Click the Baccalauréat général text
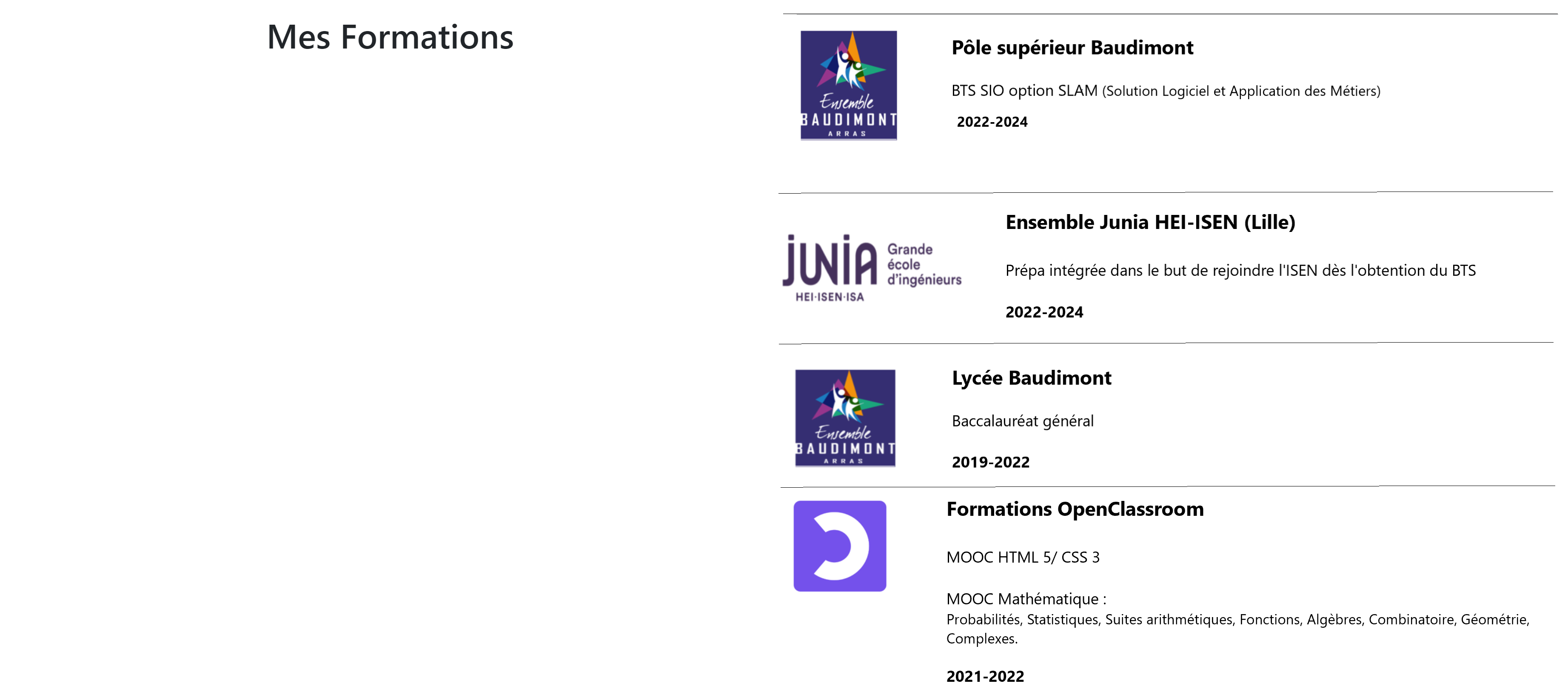This screenshot has width=1568, height=692. click(1023, 421)
